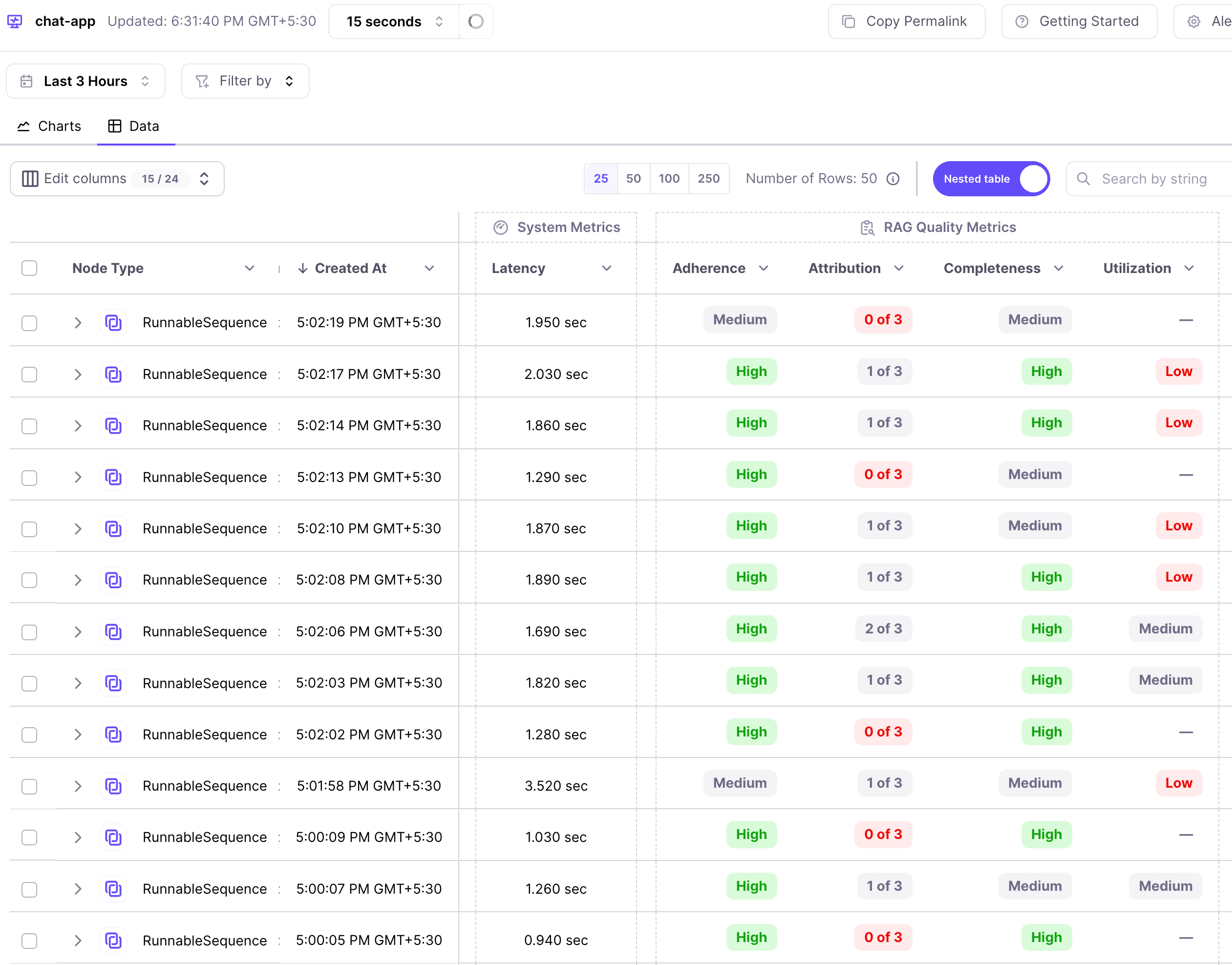1232x965 pixels.
Task: Check the row created at 5:02:14 PM
Action: [29, 426]
